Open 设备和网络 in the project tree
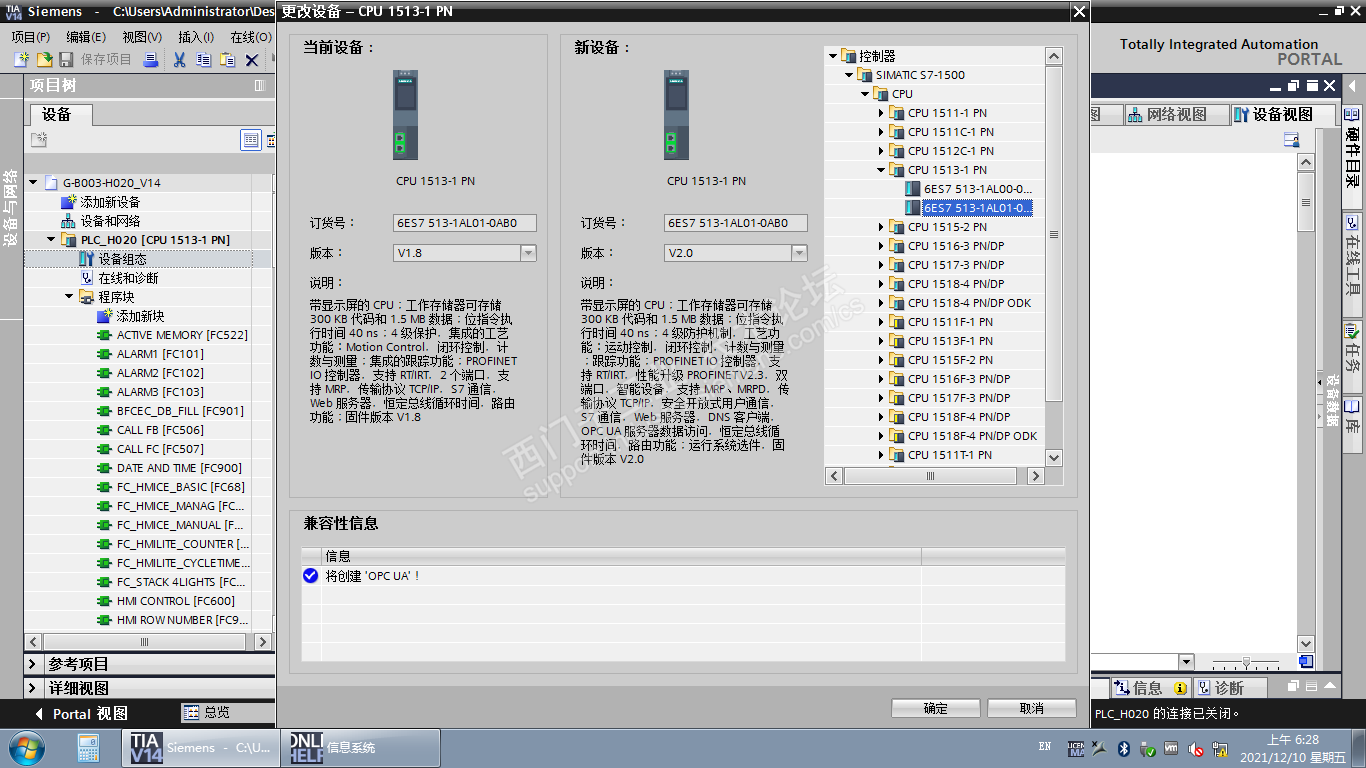 [x=110, y=221]
